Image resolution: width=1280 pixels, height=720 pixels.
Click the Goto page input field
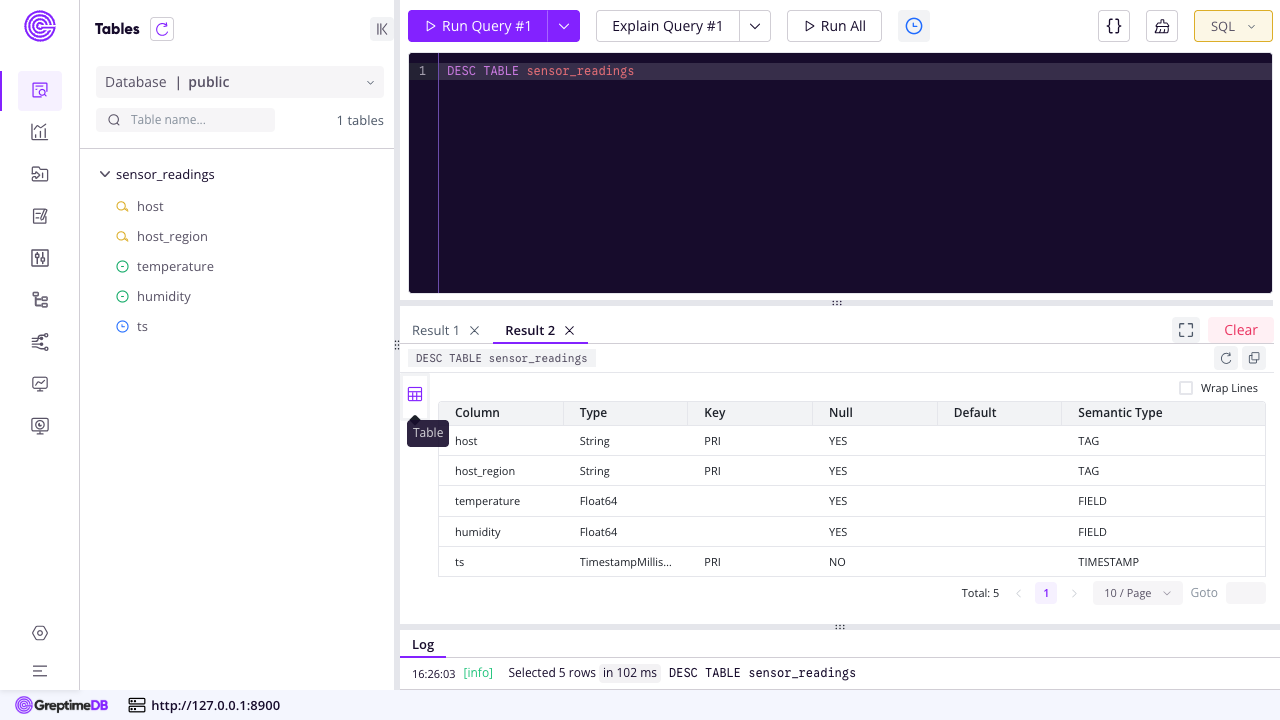1246,593
